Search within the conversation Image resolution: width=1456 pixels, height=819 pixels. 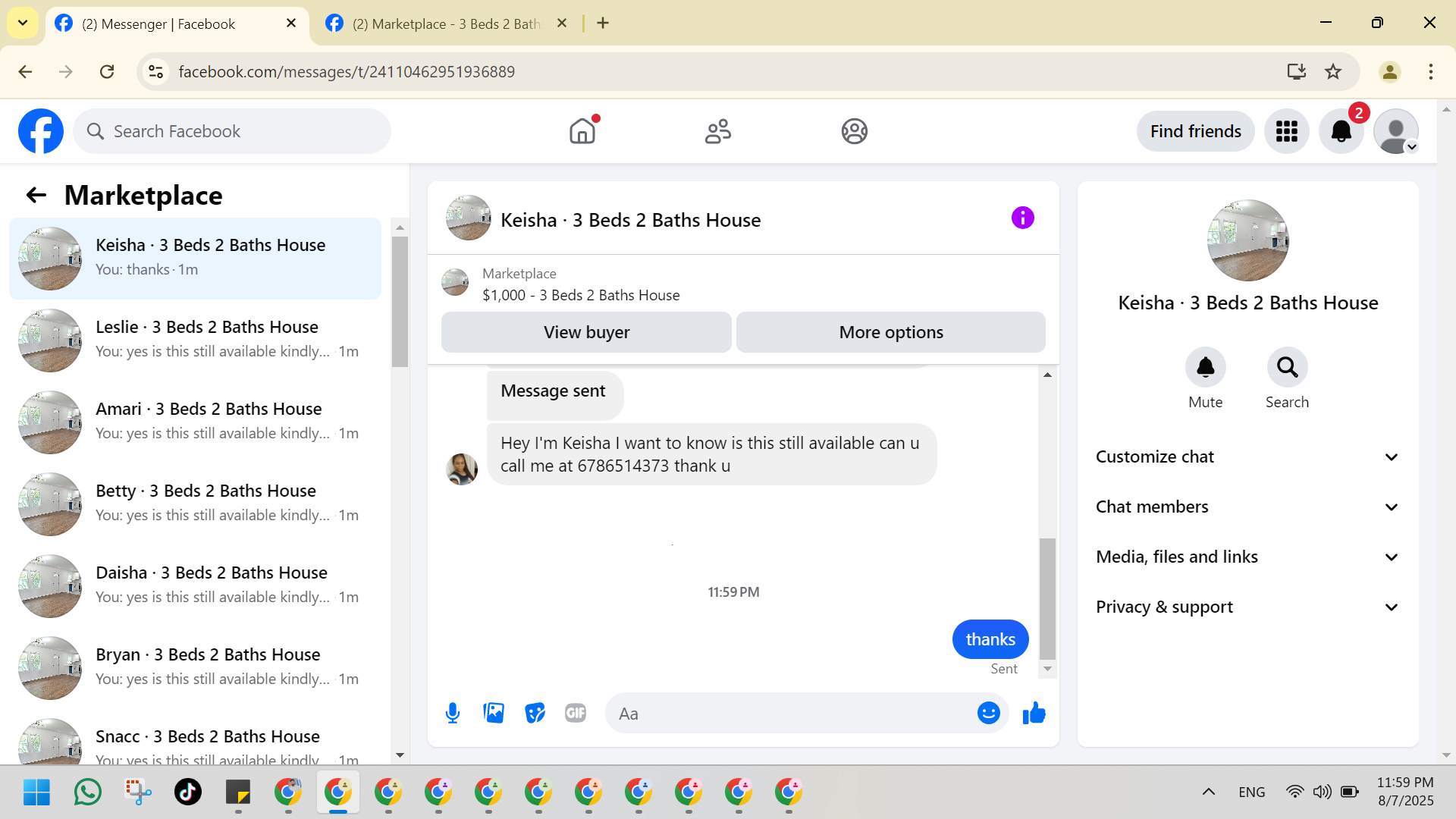[x=1287, y=368]
